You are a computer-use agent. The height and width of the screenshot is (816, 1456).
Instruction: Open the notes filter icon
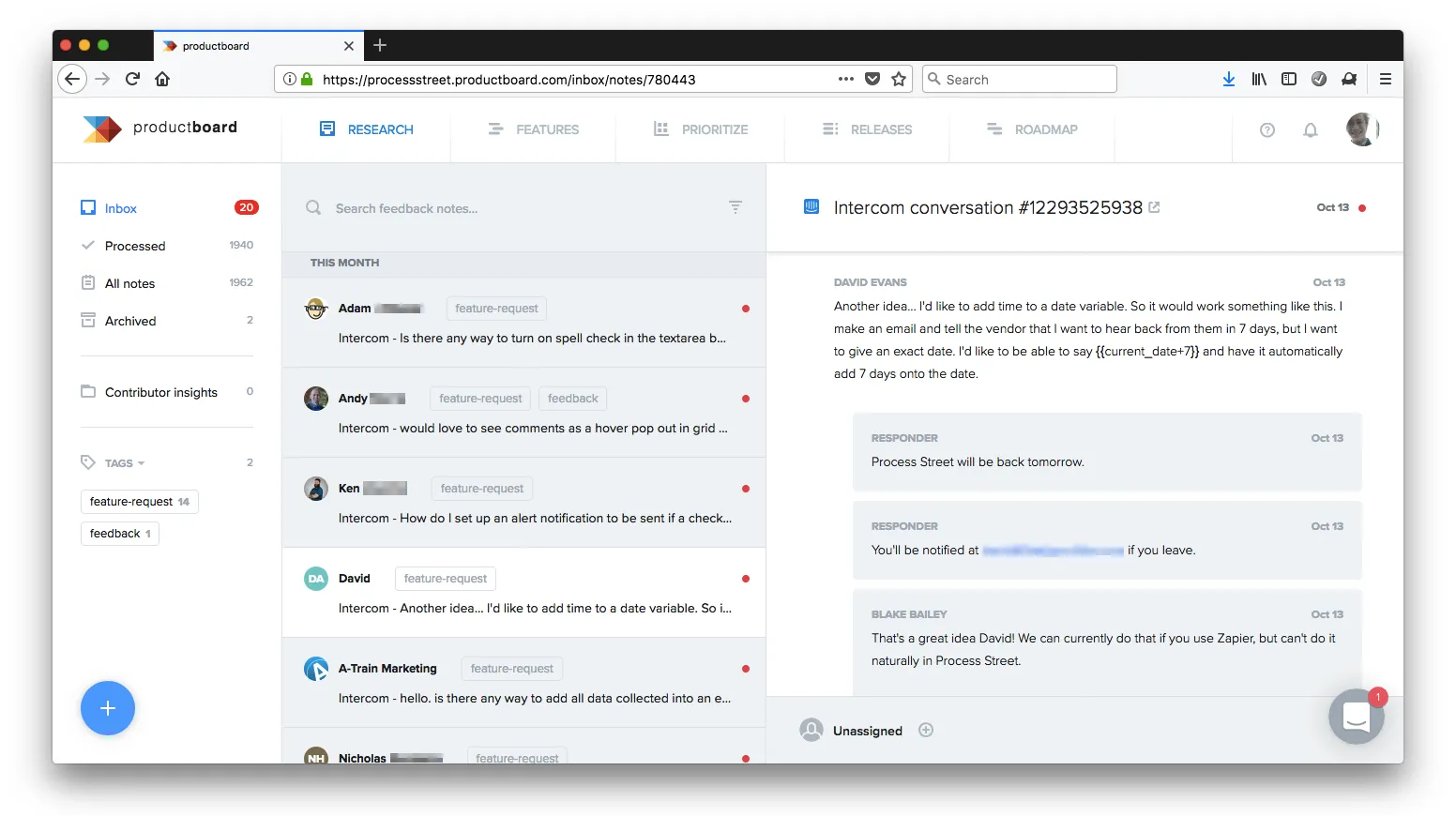[736, 206]
